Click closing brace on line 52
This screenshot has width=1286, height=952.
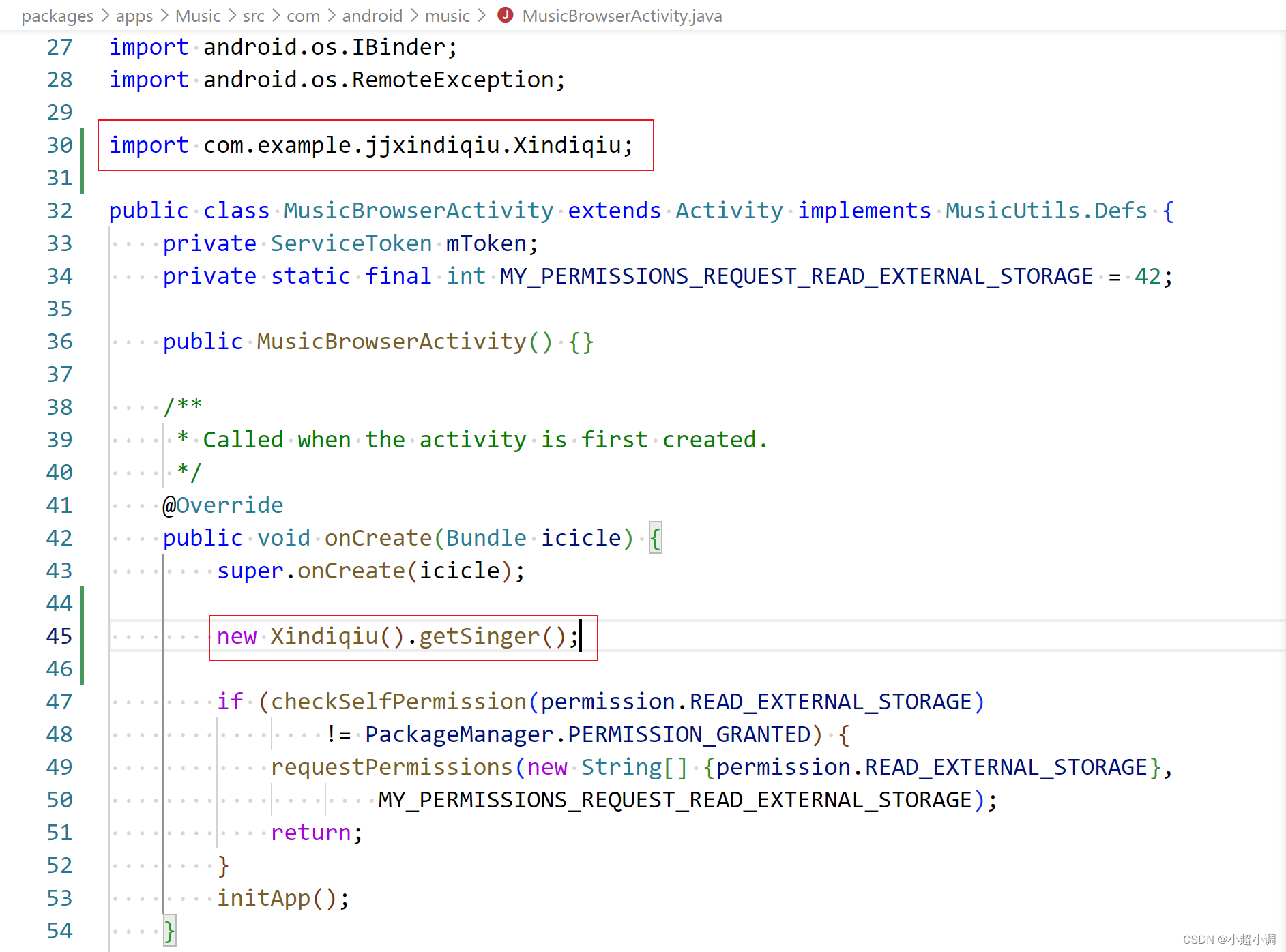click(223, 865)
